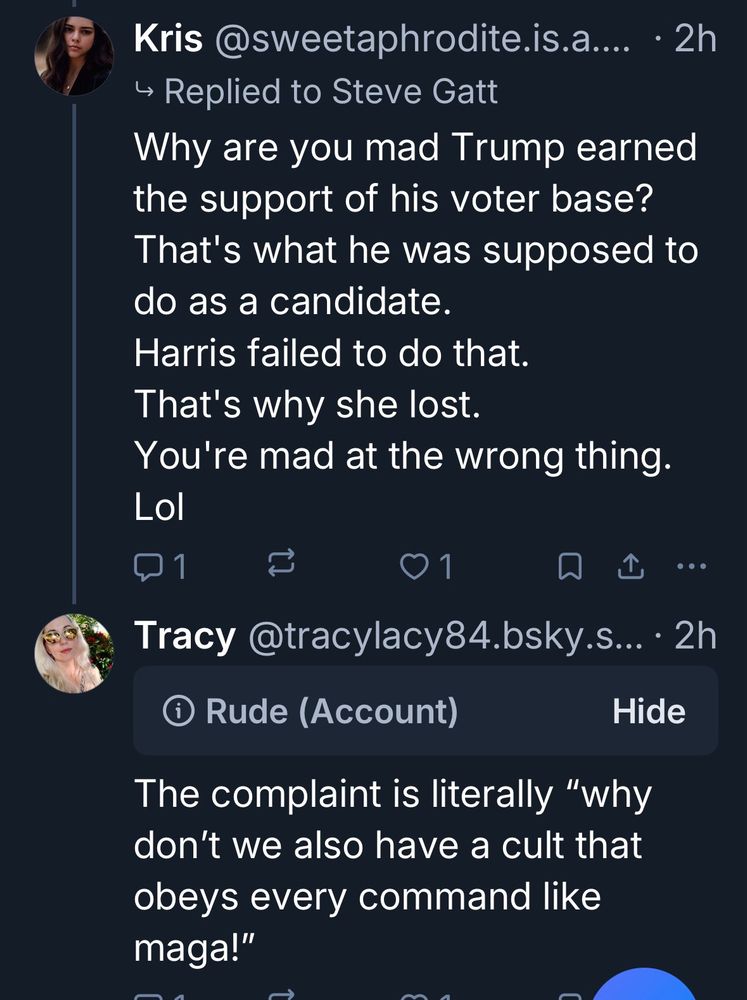
Task: Open Kris's profile picture
Action: [74, 54]
